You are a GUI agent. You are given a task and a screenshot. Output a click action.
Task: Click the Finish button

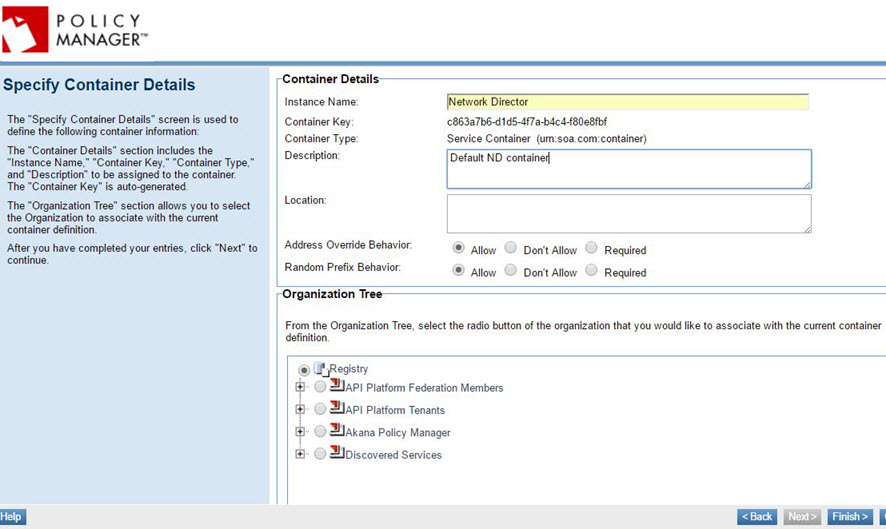pyautogui.click(x=850, y=517)
